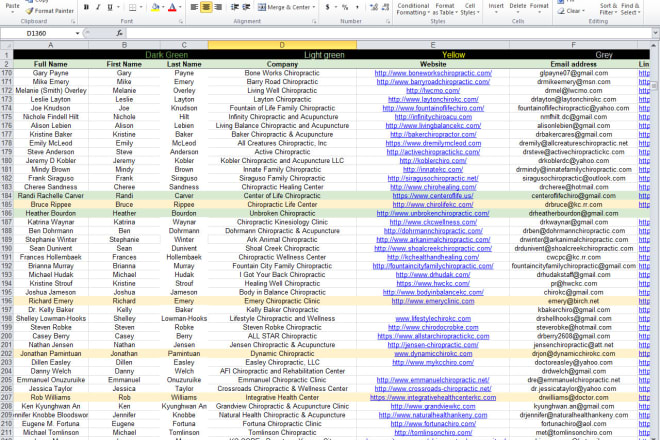Click the Name Box showing D1360
Screen dimensions: 660x440
(38, 33)
